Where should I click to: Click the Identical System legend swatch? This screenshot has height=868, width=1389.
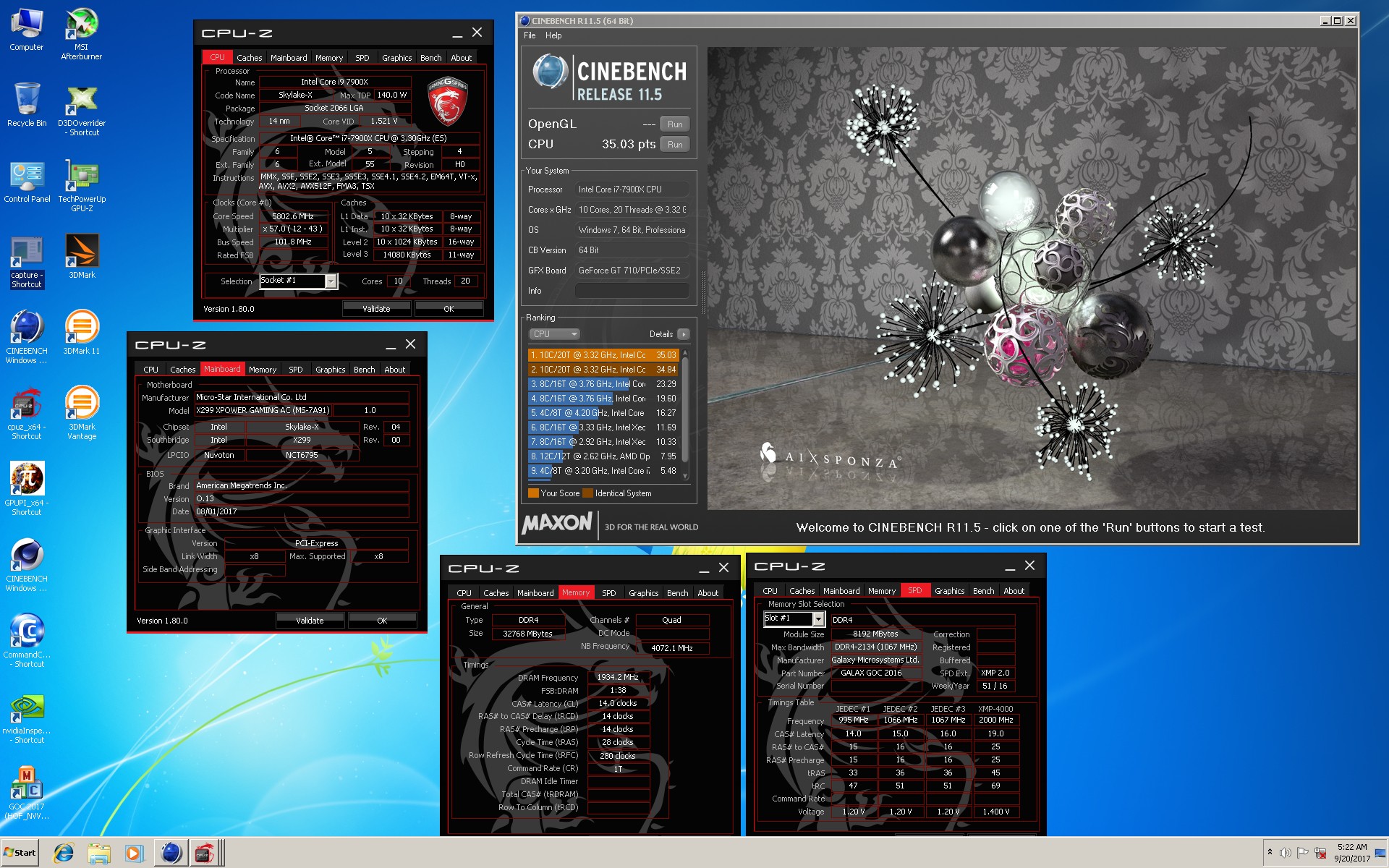587,493
